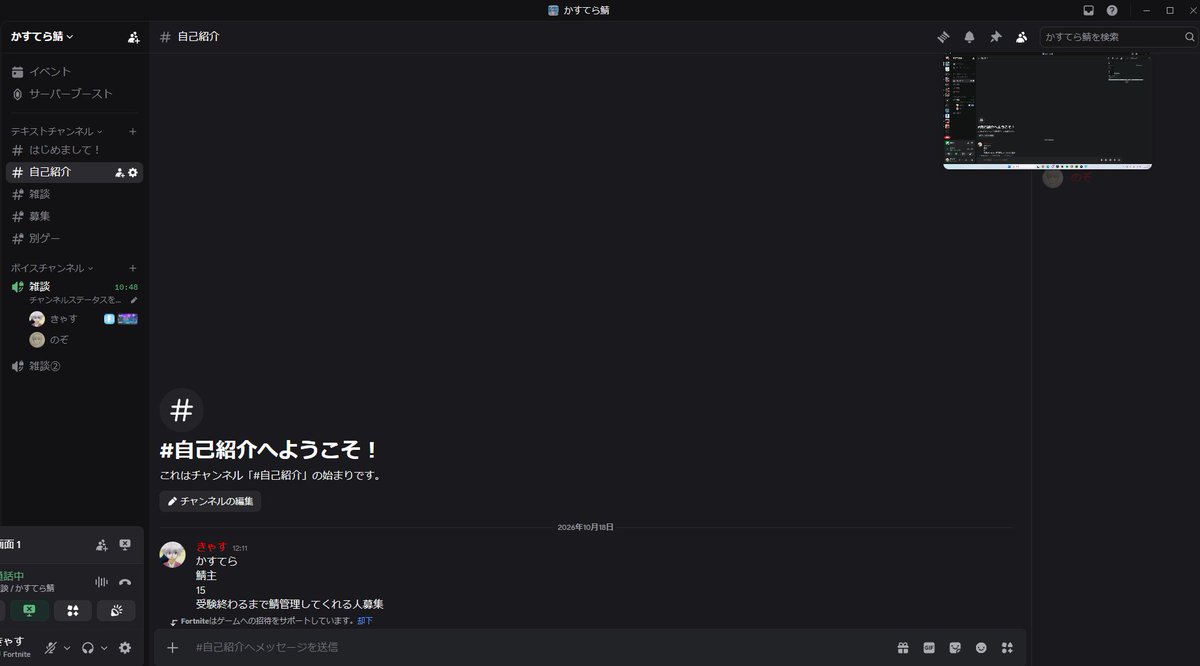Open the sticker picker
The width and height of the screenshot is (1200, 666).
tap(955, 648)
